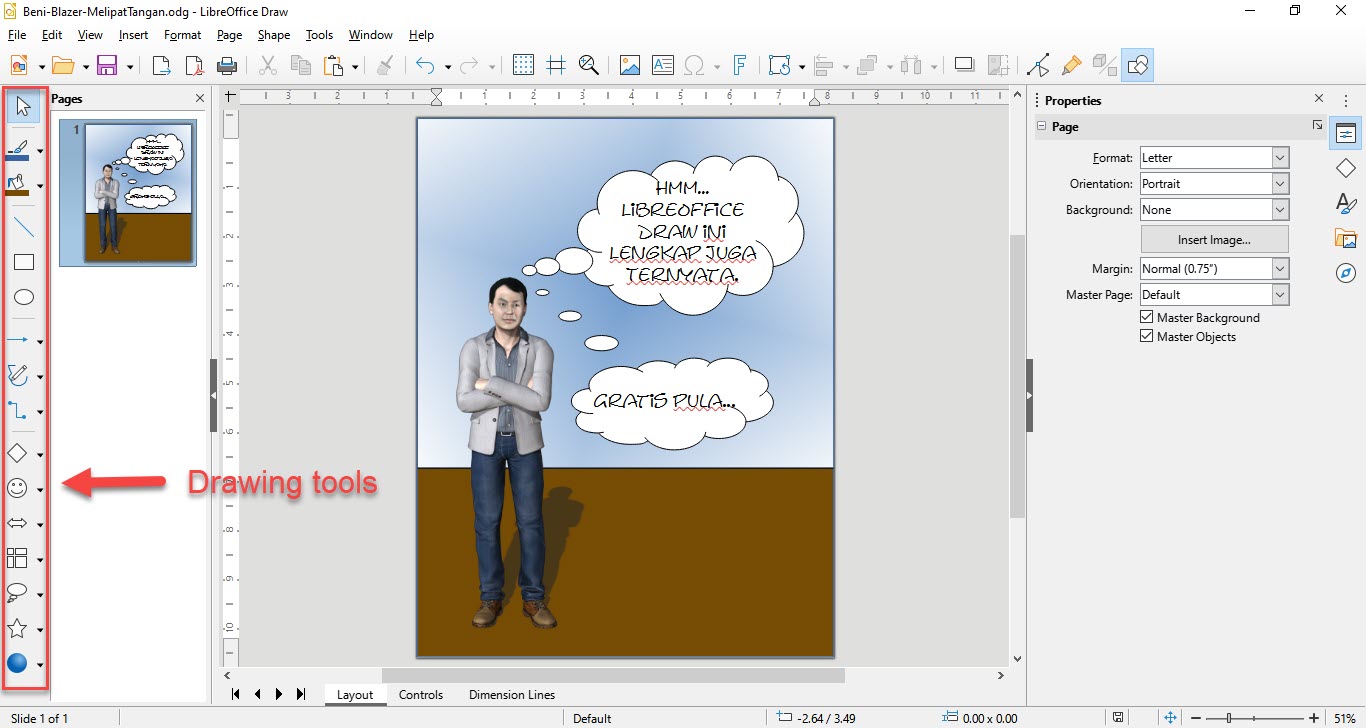Click the Insert Image... button
Image resolution: width=1366 pixels, height=728 pixels.
coord(1214,240)
